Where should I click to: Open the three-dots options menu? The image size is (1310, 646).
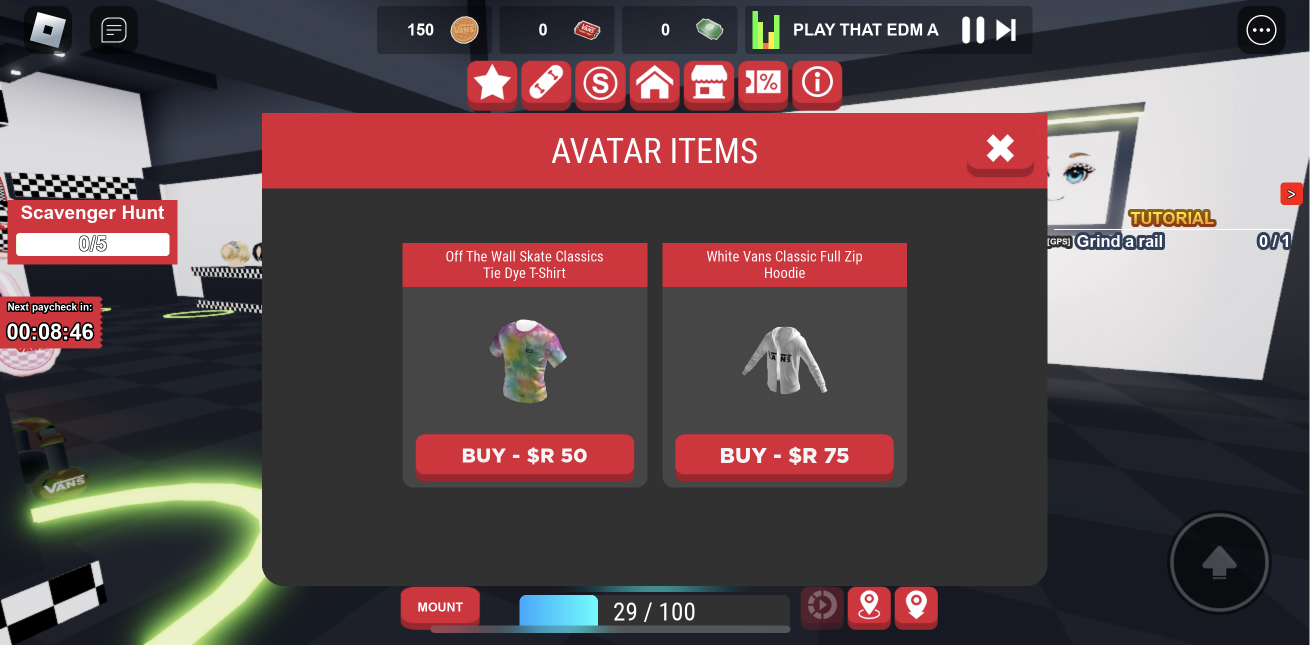[x=1262, y=30]
